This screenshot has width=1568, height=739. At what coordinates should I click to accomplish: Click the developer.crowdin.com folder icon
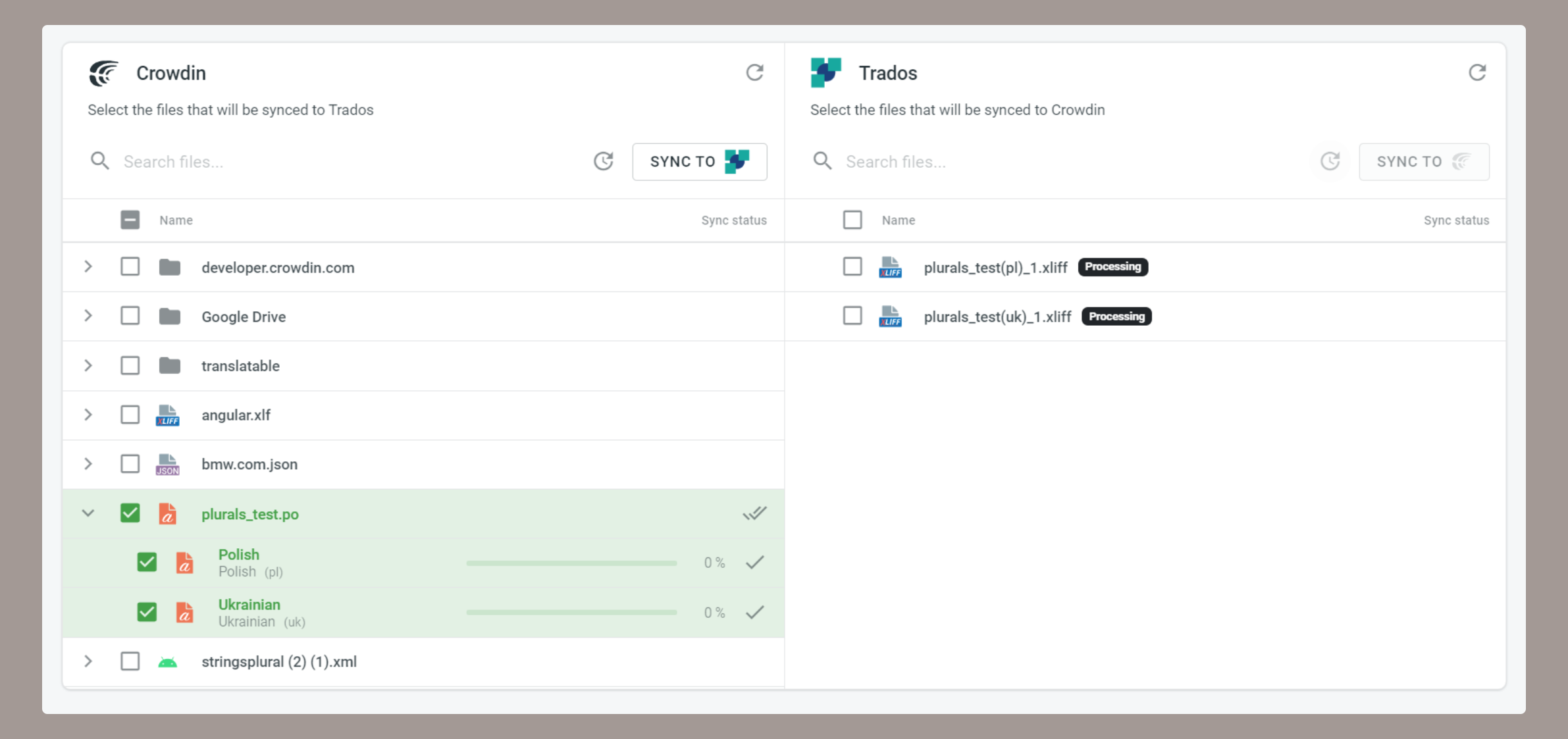click(x=170, y=267)
